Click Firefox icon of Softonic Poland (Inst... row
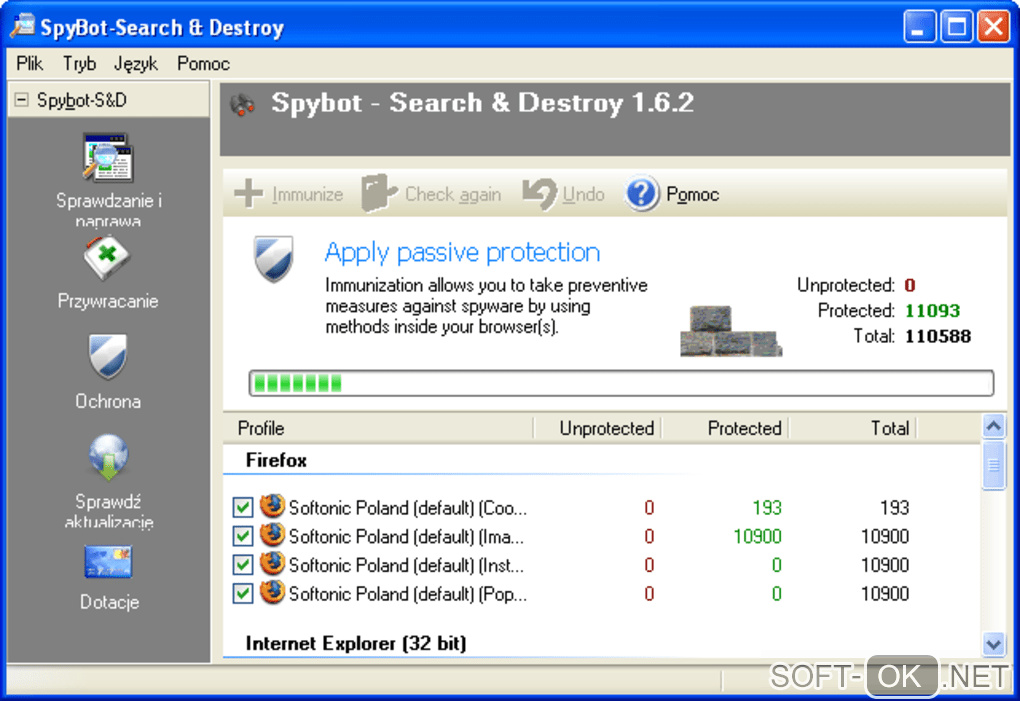The image size is (1020, 701). point(273,563)
